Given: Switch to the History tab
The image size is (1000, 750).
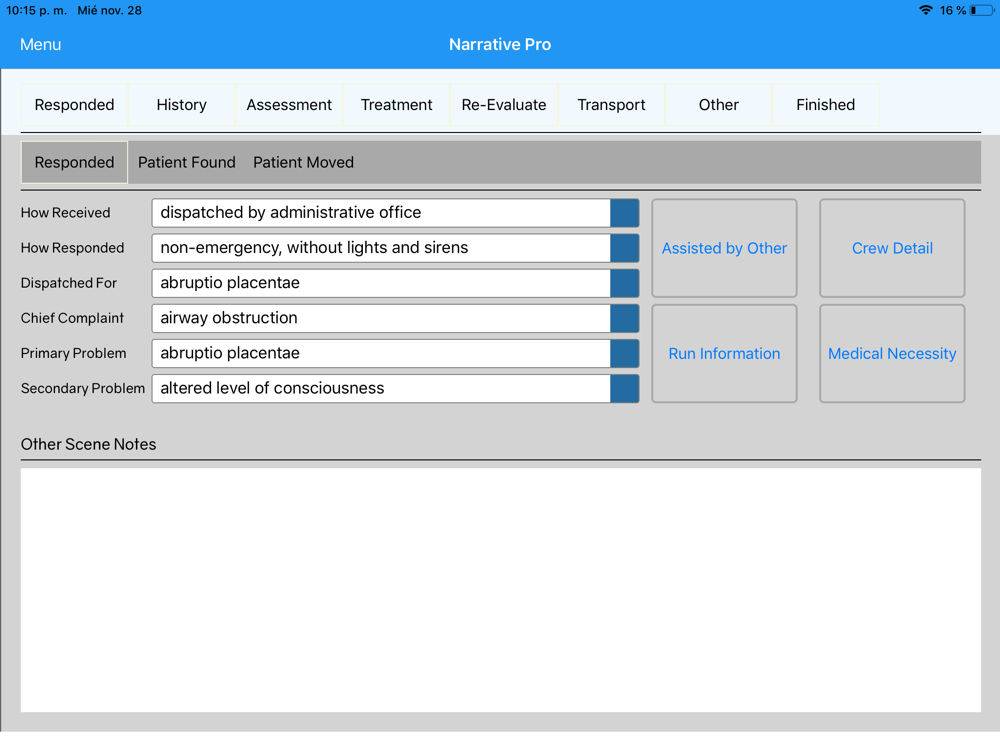Looking at the screenshot, I should 182,105.
